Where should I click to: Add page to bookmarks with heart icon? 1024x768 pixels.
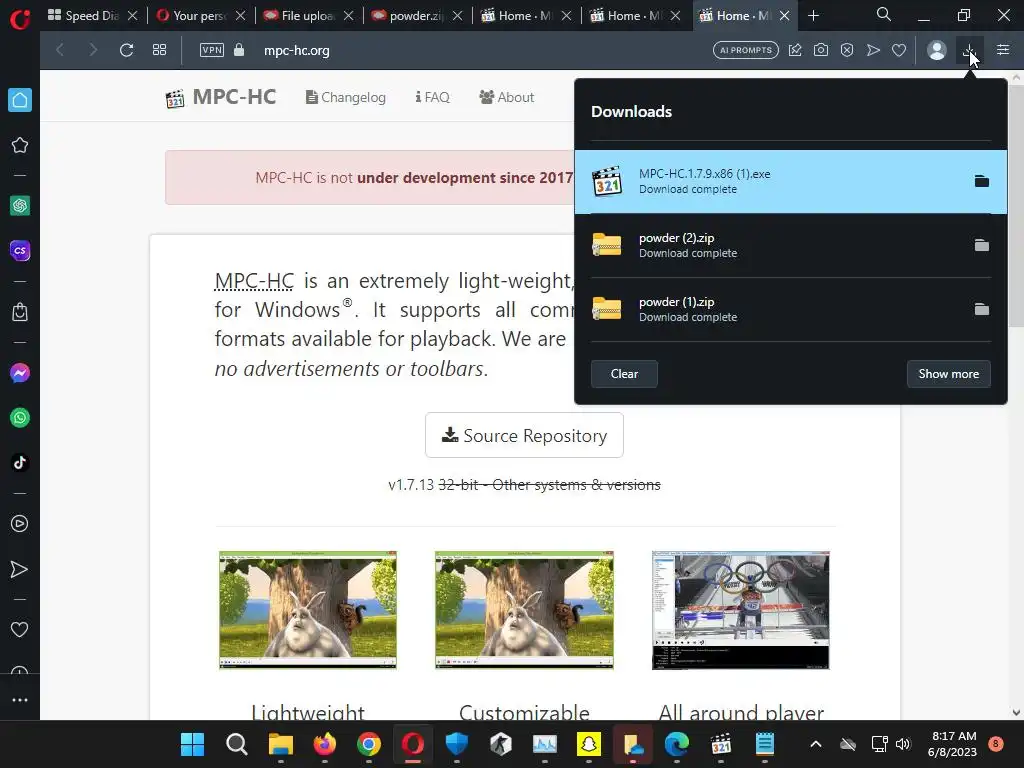point(899,50)
